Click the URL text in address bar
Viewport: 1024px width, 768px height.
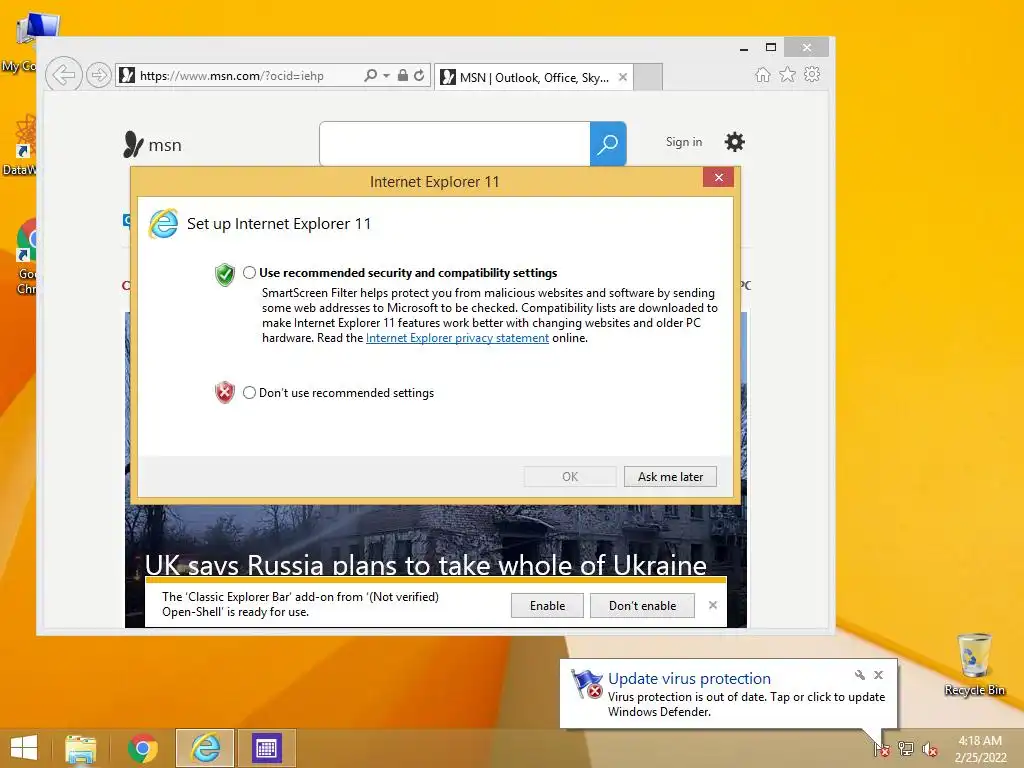232,76
